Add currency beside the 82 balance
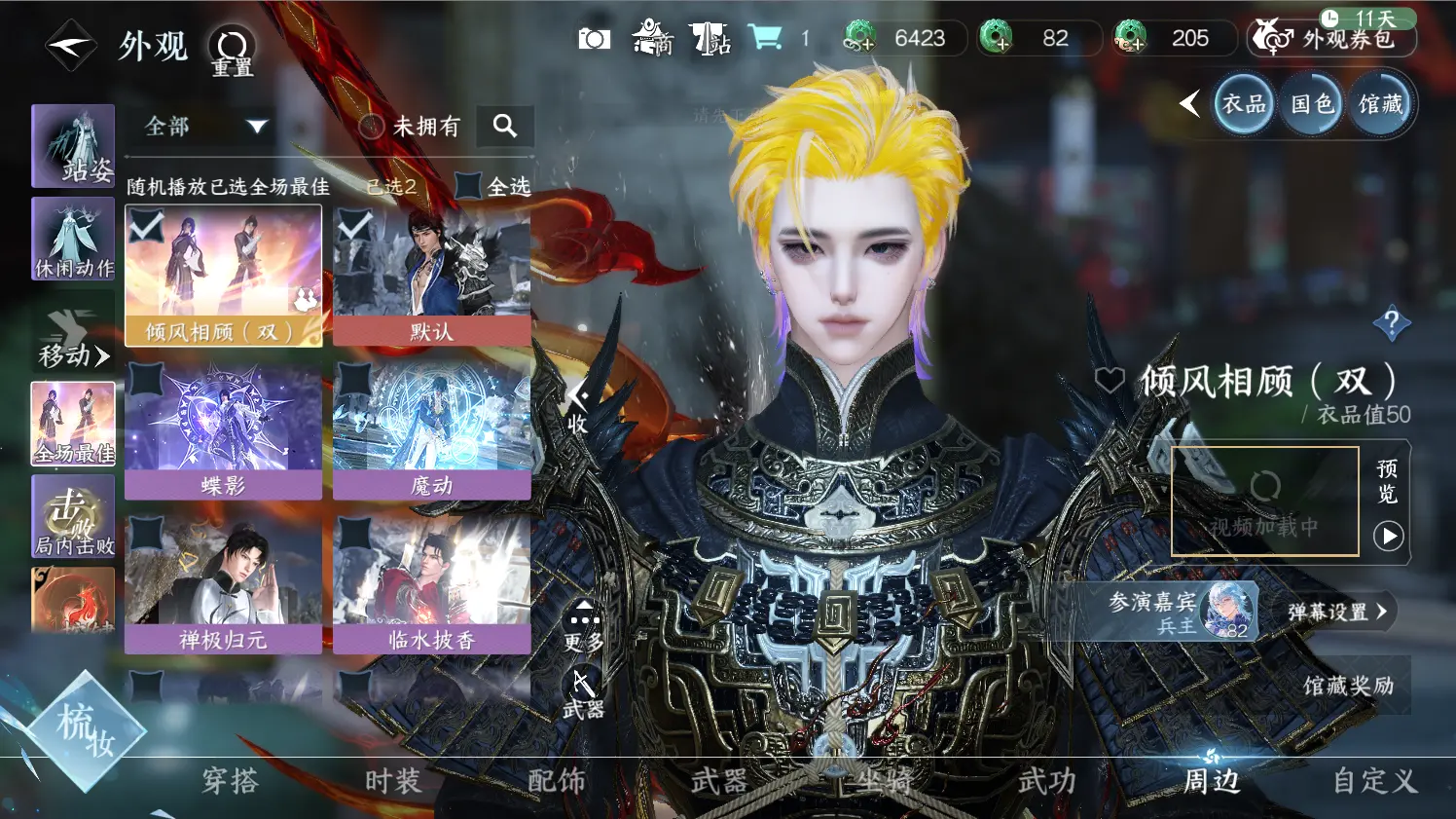This screenshot has height=819, width=1456. tap(997, 38)
